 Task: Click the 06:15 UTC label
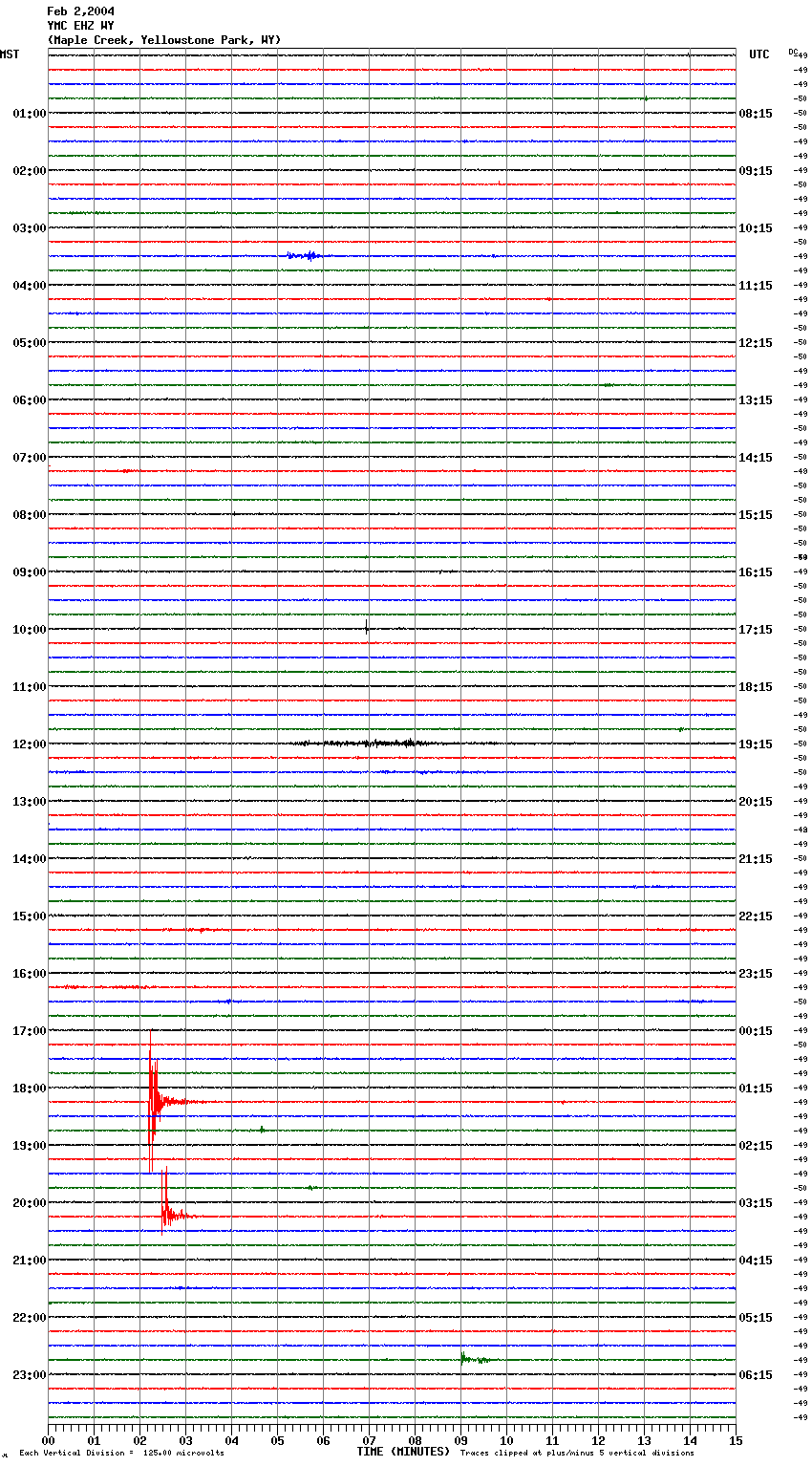[x=756, y=1375]
